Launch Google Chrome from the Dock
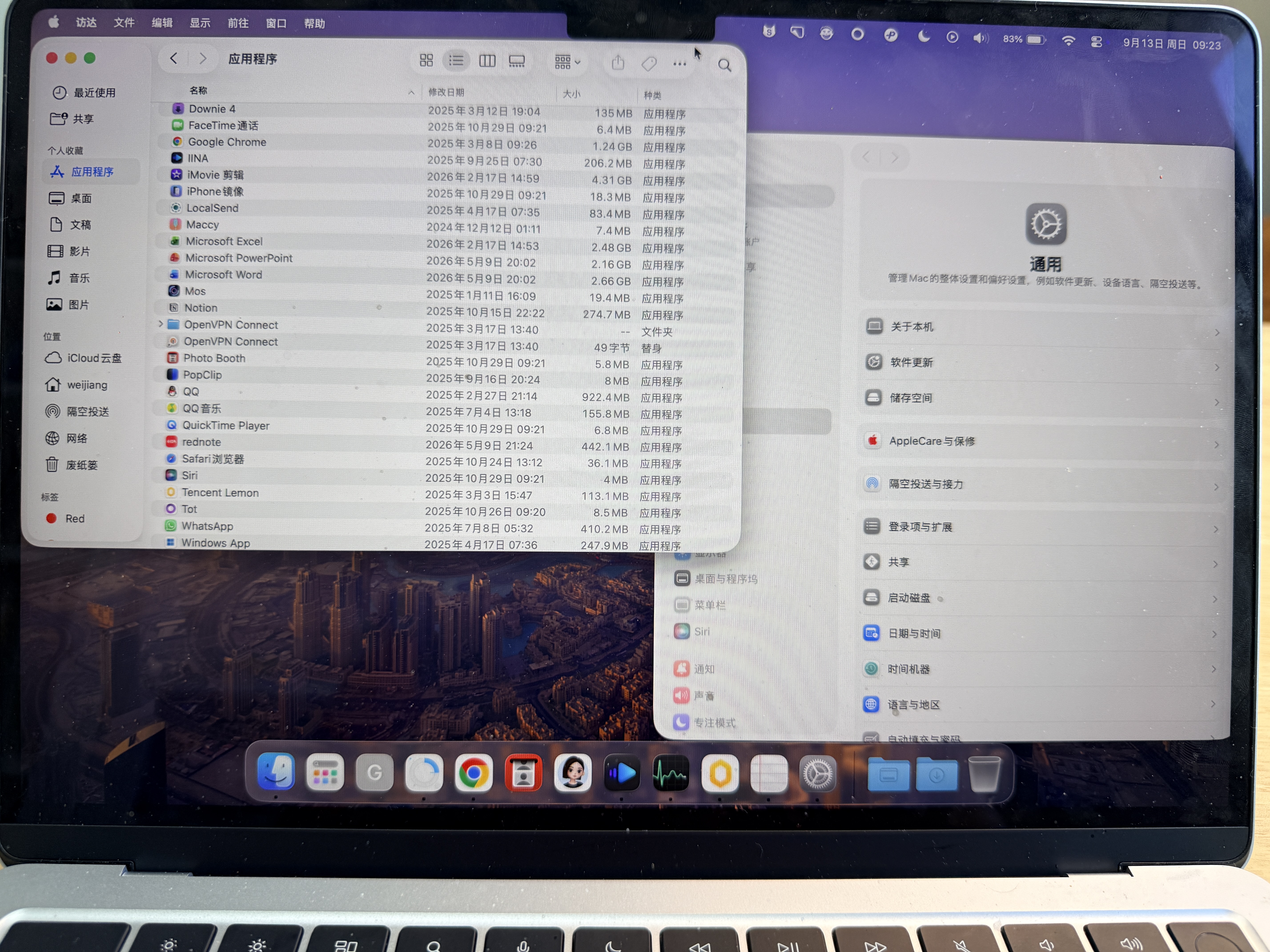Screen dimensions: 1270x952 (x=473, y=773)
